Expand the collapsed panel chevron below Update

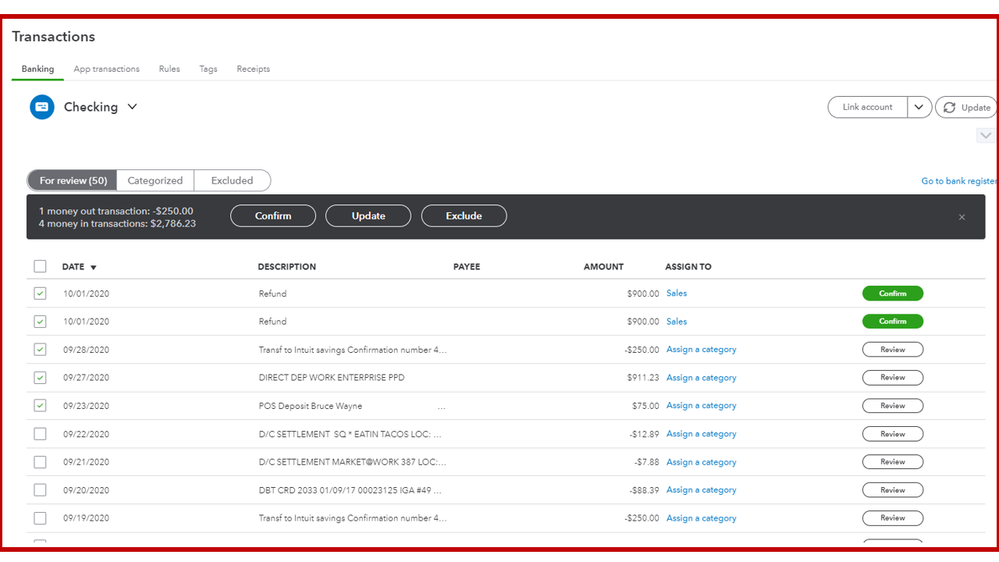986,136
